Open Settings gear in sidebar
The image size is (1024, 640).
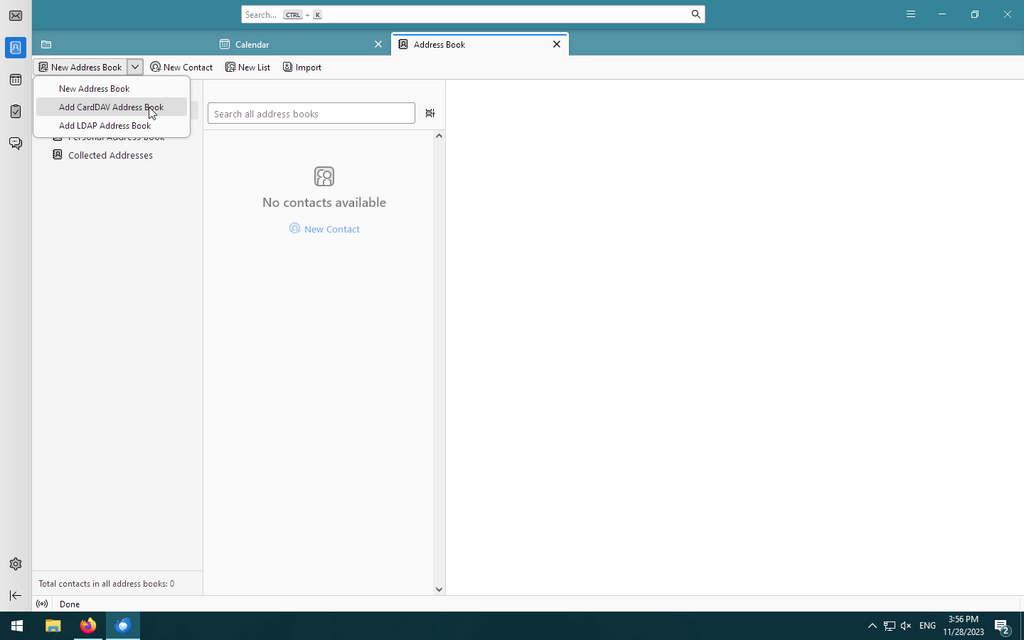coord(15,564)
